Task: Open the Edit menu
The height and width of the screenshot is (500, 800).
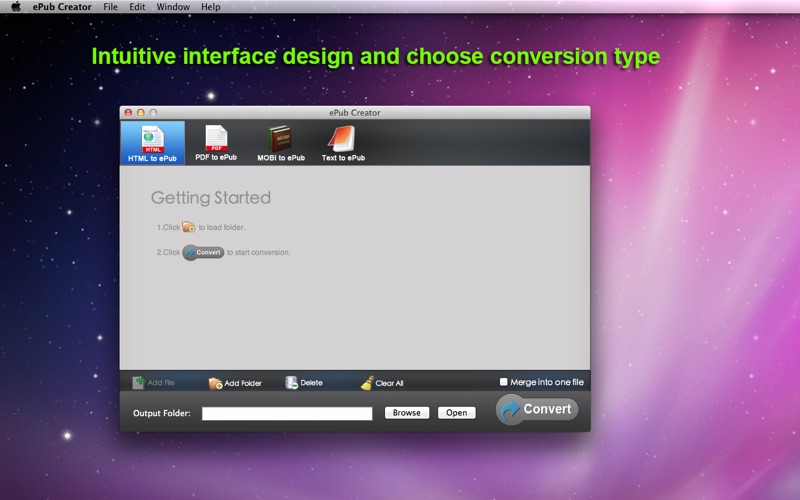Action: (x=137, y=7)
